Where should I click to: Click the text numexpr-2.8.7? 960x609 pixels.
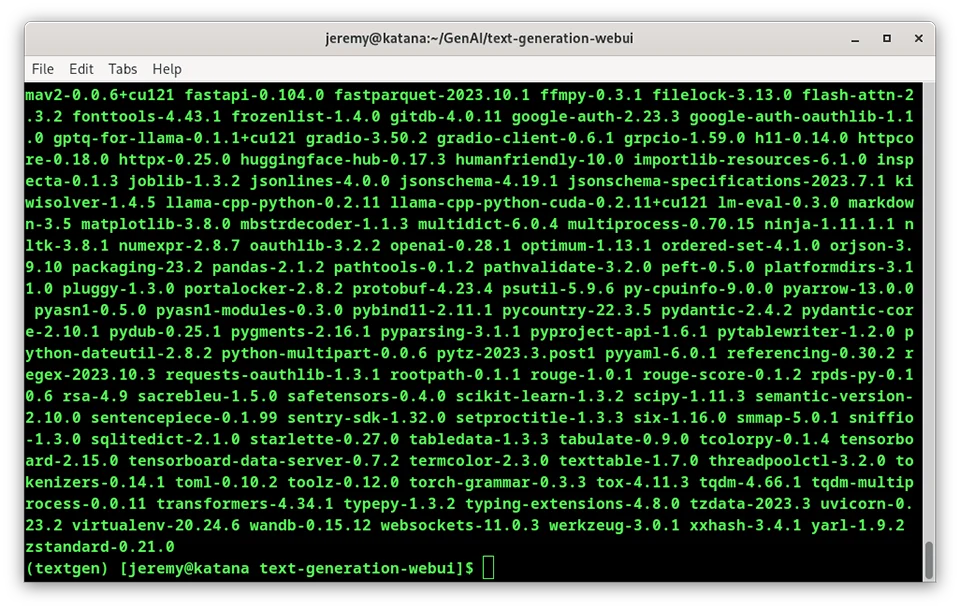(x=179, y=245)
